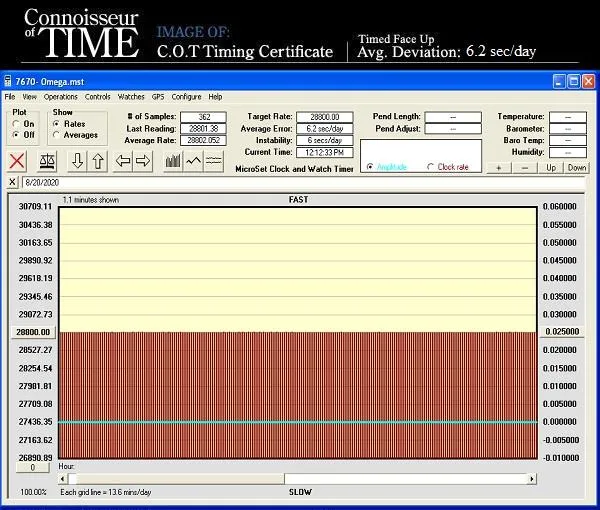
Task: Click the down arrow toolbar icon
Action: (x=78, y=161)
